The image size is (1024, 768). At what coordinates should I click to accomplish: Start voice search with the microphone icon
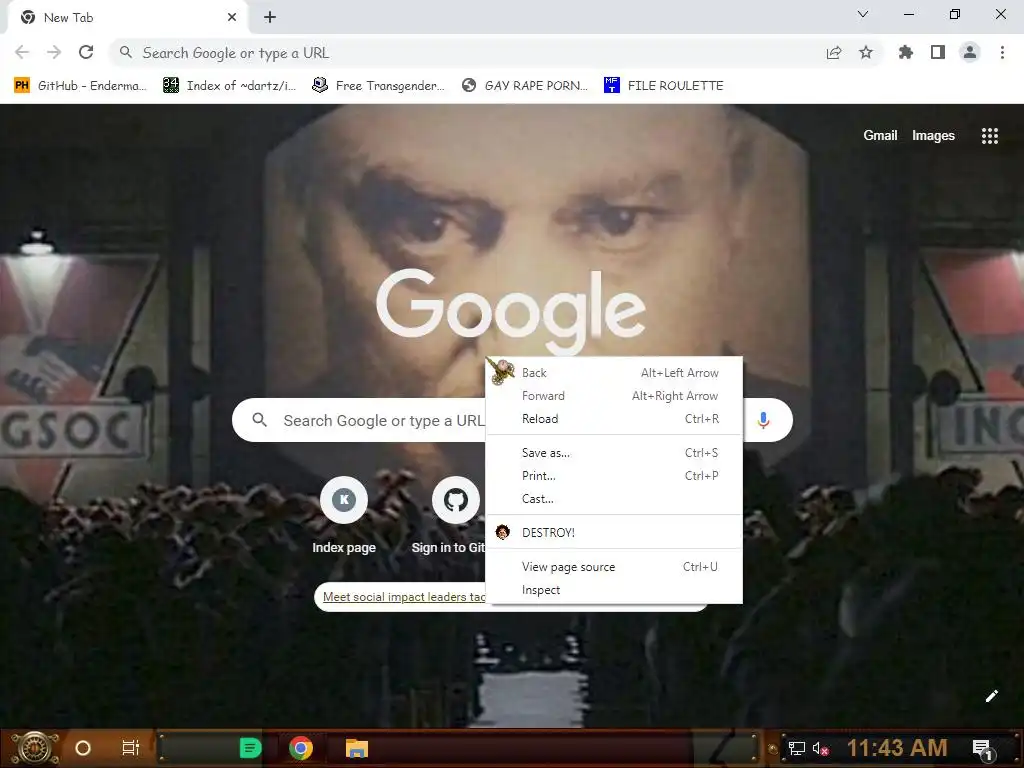[763, 420]
